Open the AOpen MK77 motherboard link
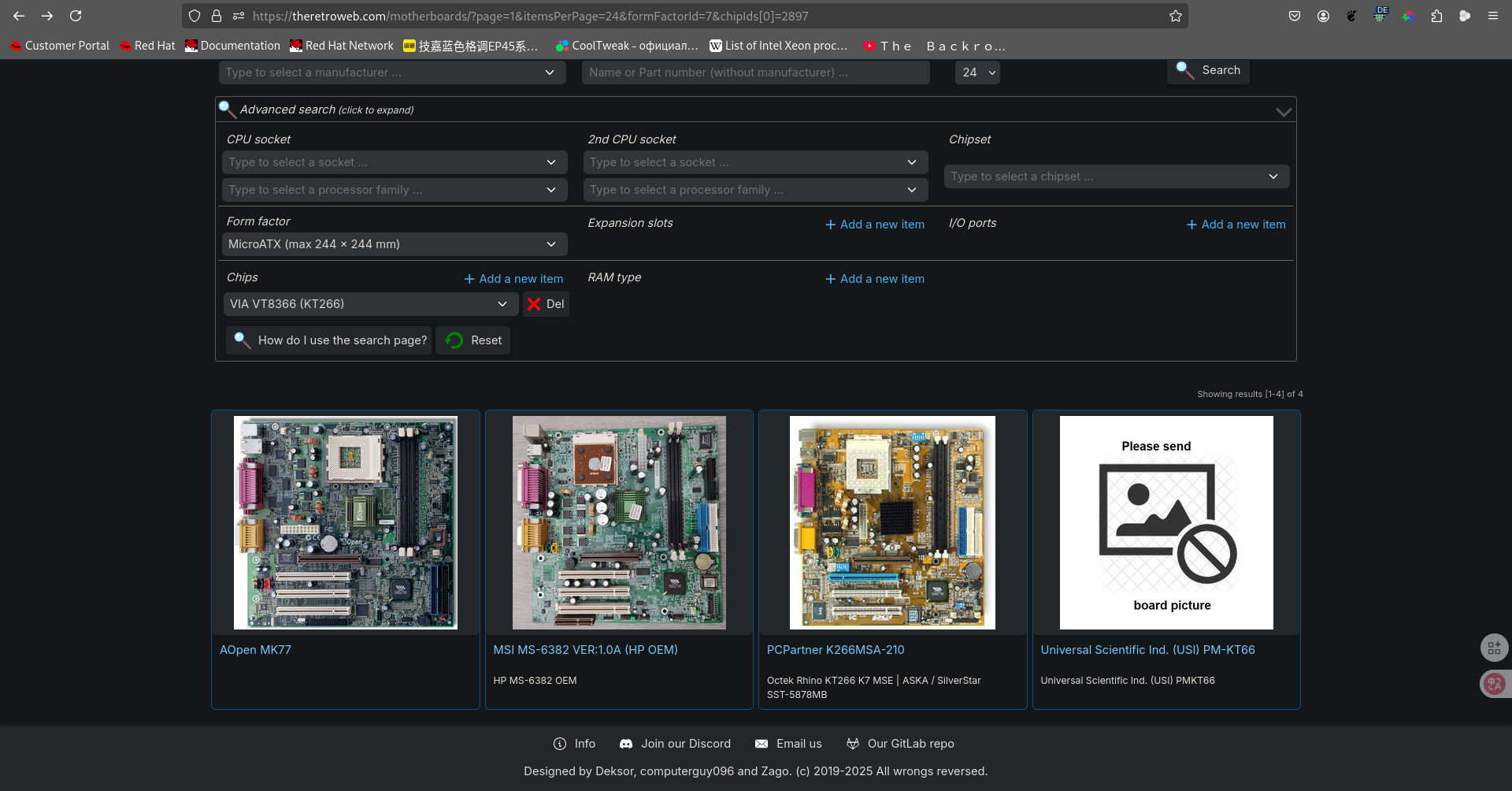The image size is (1512, 791). click(x=255, y=650)
